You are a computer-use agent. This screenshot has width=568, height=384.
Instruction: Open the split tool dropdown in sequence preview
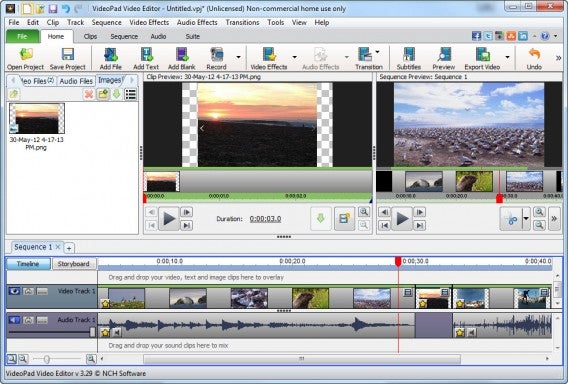(526, 219)
